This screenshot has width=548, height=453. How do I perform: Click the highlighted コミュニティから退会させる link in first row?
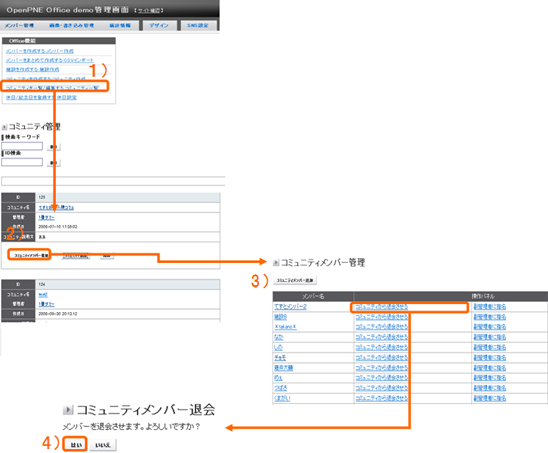coord(382,307)
